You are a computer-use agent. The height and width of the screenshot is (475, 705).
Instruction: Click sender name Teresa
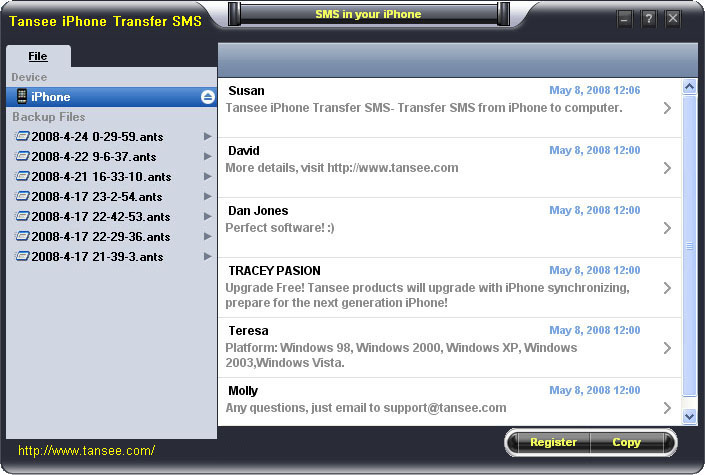(x=248, y=331)
